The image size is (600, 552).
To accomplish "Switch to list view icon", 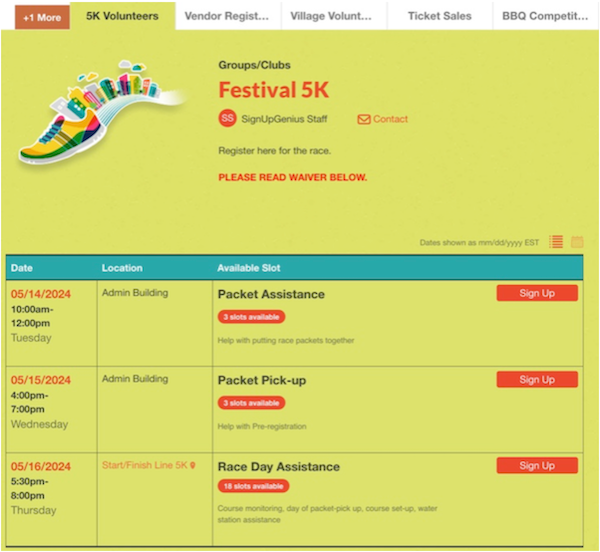I will click(x=556, y=242).
